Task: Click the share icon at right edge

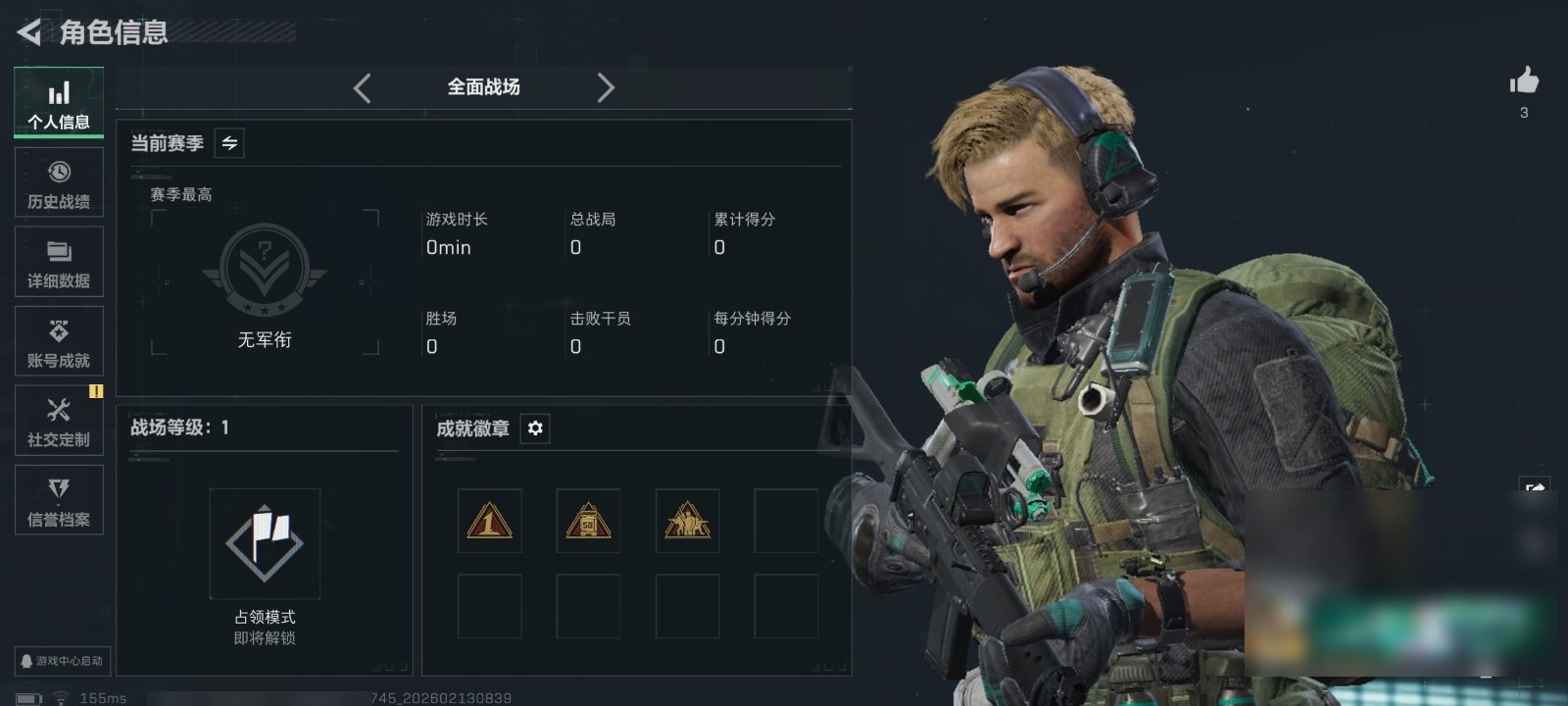Action: (x=1535, y=487)
